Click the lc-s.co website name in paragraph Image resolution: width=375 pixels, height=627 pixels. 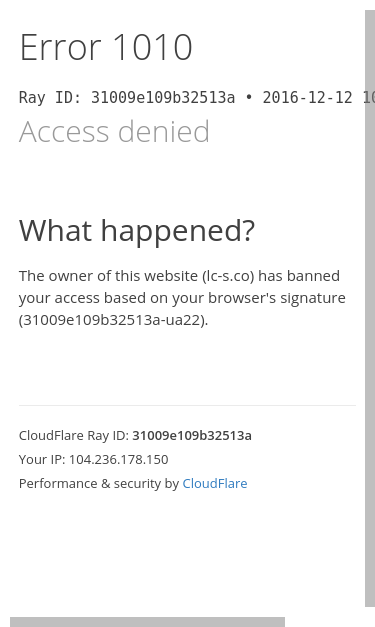[228, 276]
